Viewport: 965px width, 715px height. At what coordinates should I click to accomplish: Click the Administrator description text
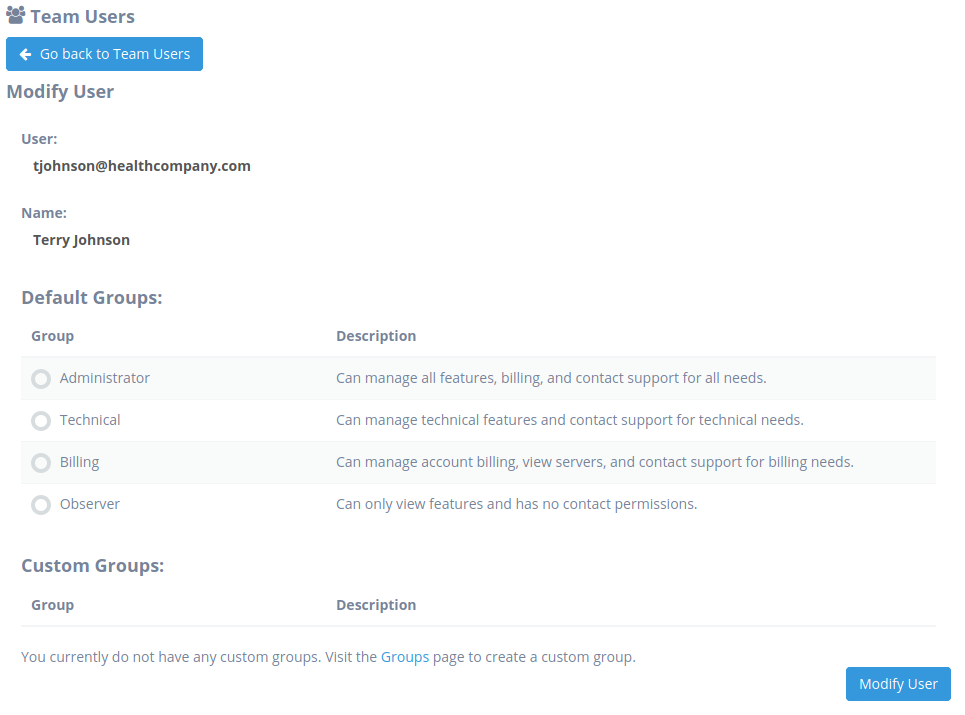[x=551, y=378]
